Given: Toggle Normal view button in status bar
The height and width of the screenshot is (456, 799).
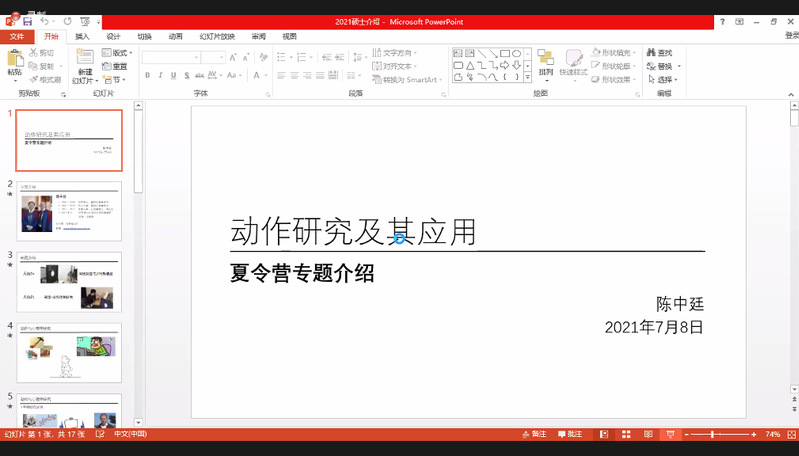Looking at the screenshot, I should tap(604, 435).
